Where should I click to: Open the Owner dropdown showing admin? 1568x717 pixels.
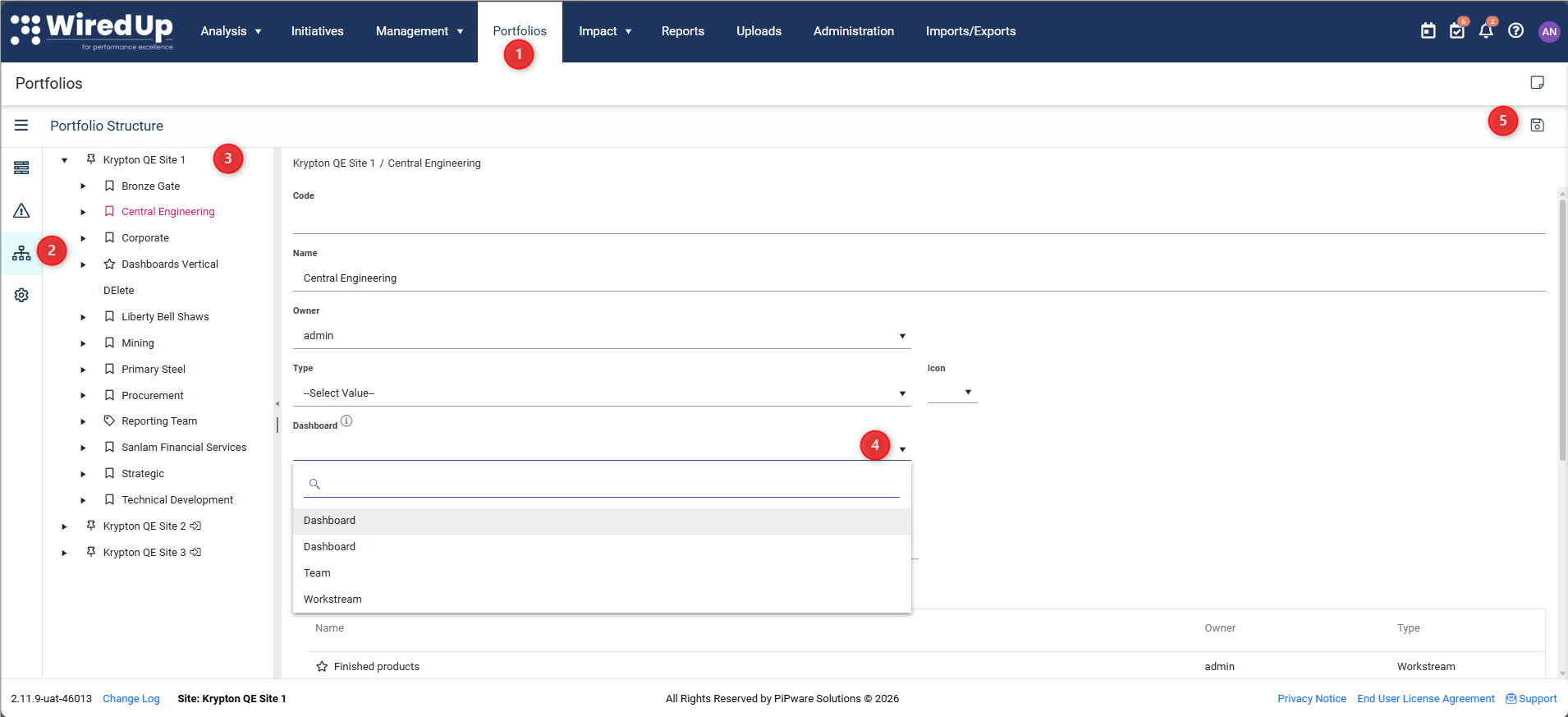pyautogui.click(x=602, y=336)
